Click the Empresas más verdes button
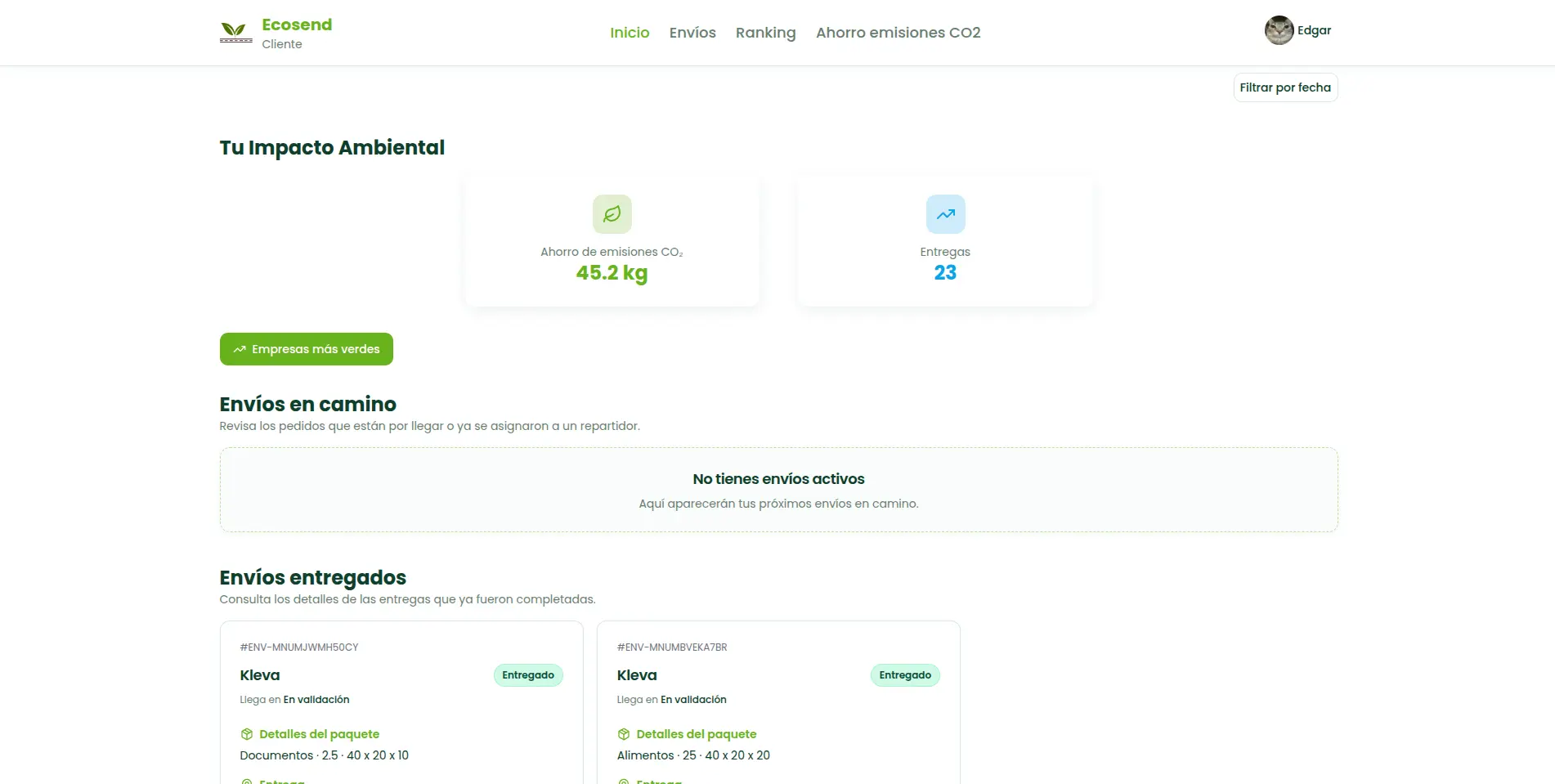This screenshot has width=1555, height=784. coord(307,349)
